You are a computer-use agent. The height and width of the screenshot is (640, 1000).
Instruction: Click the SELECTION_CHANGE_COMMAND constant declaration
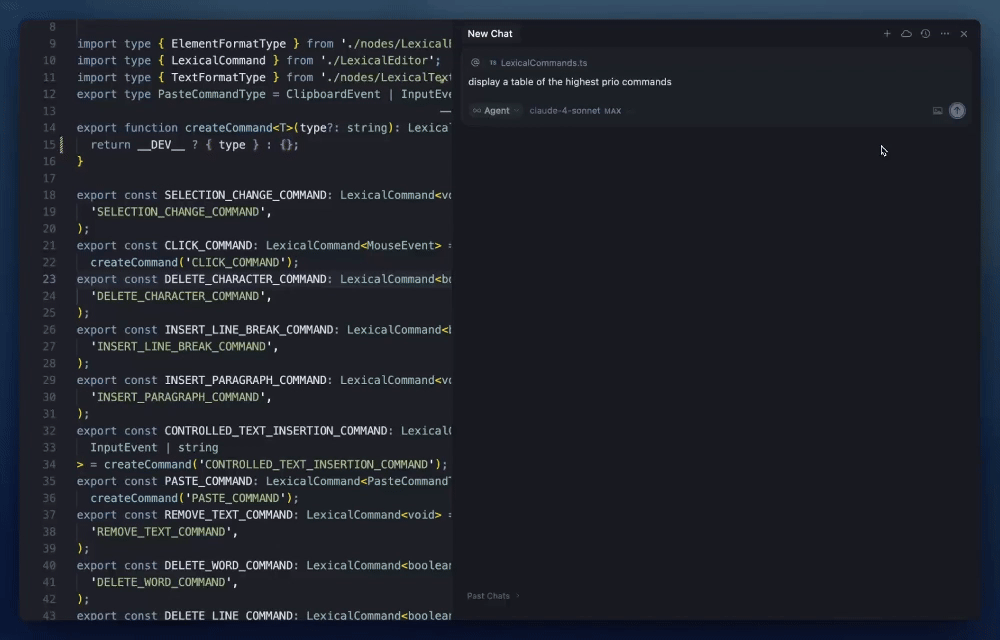click(245, 195)
